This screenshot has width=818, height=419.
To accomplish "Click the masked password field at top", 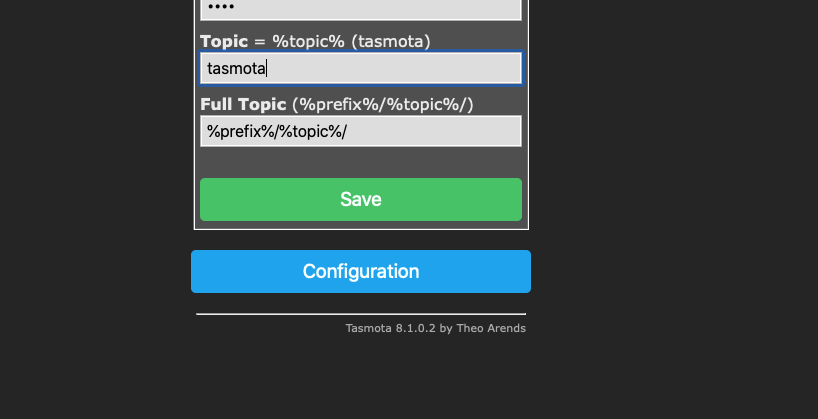I will click(360, 9).
